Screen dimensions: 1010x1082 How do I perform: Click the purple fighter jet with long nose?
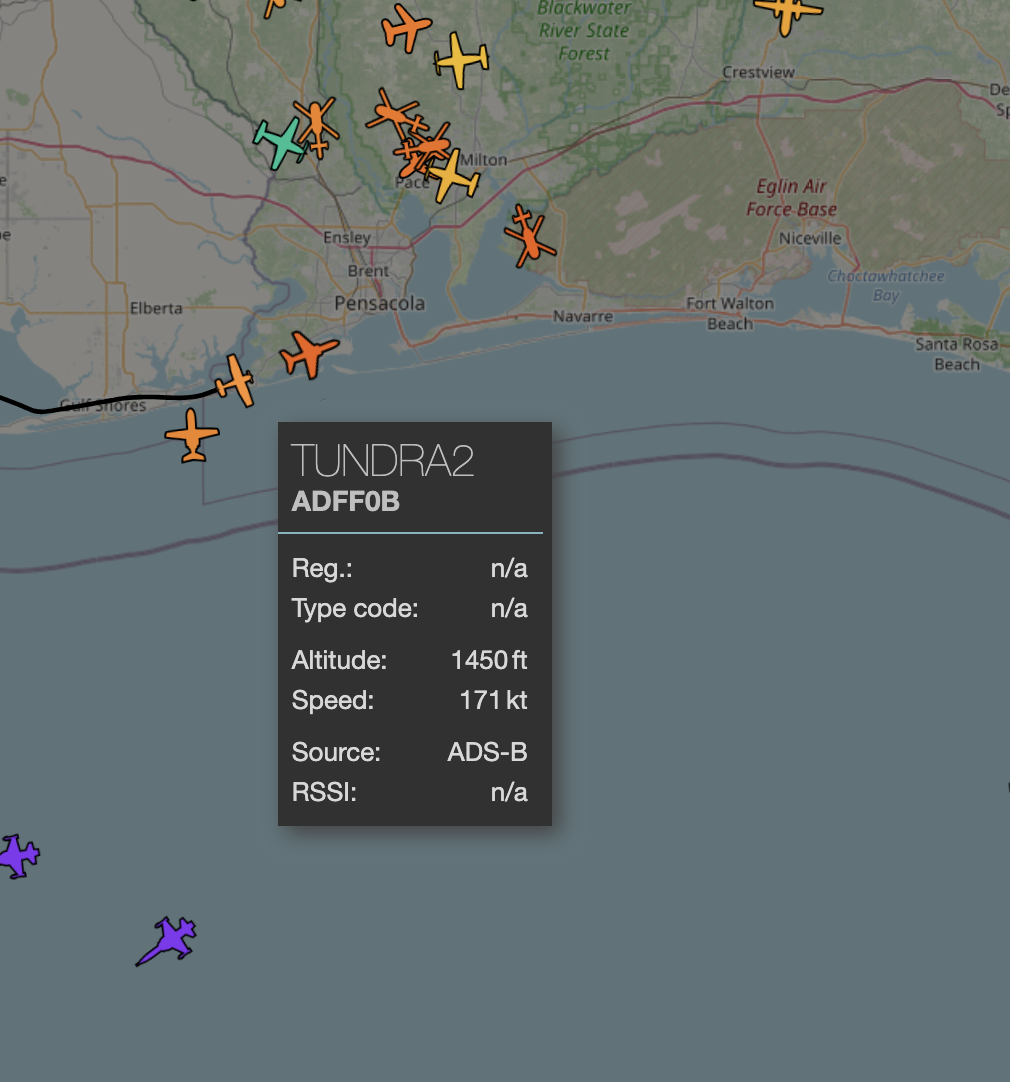pyautogui.click(x=168, y=940)
